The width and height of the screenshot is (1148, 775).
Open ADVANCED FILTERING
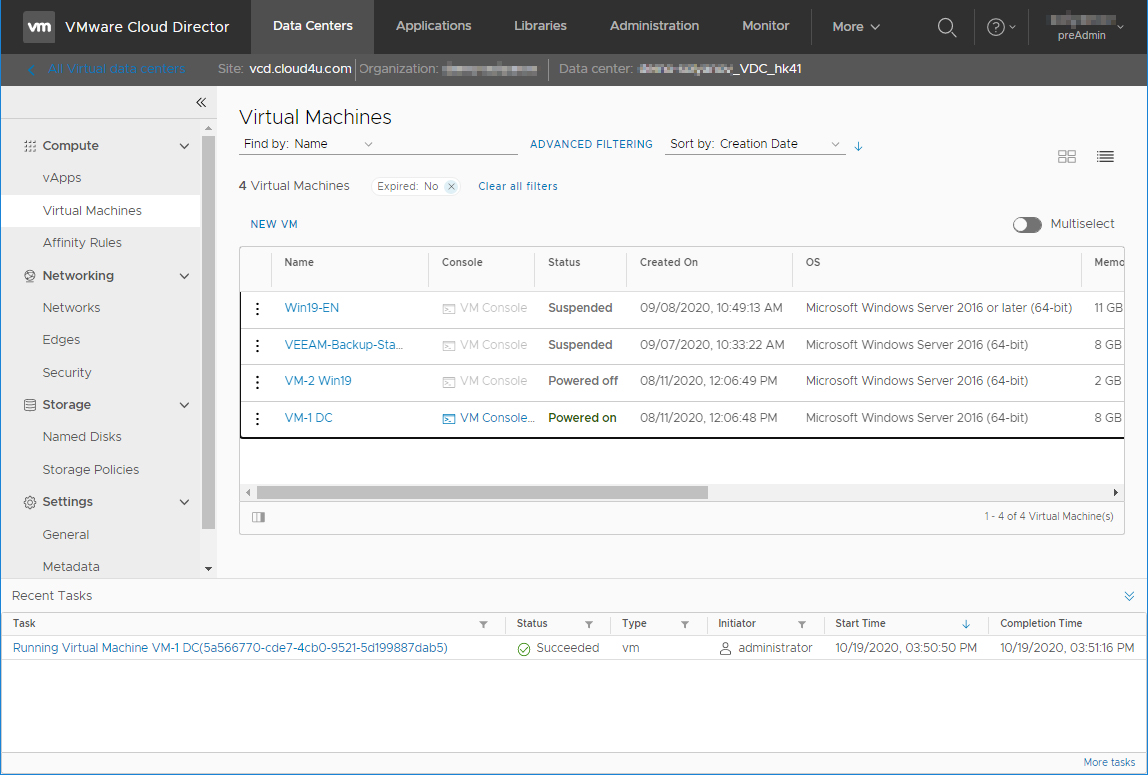click(592, 145)
